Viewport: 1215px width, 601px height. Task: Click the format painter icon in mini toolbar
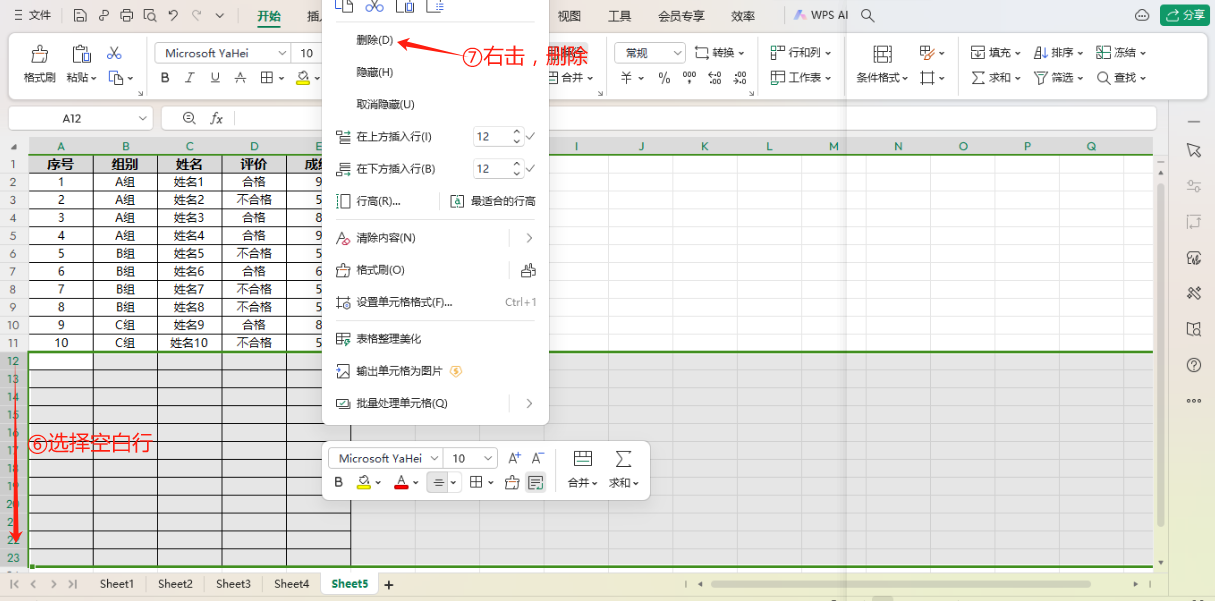click(x=512, y=482)
